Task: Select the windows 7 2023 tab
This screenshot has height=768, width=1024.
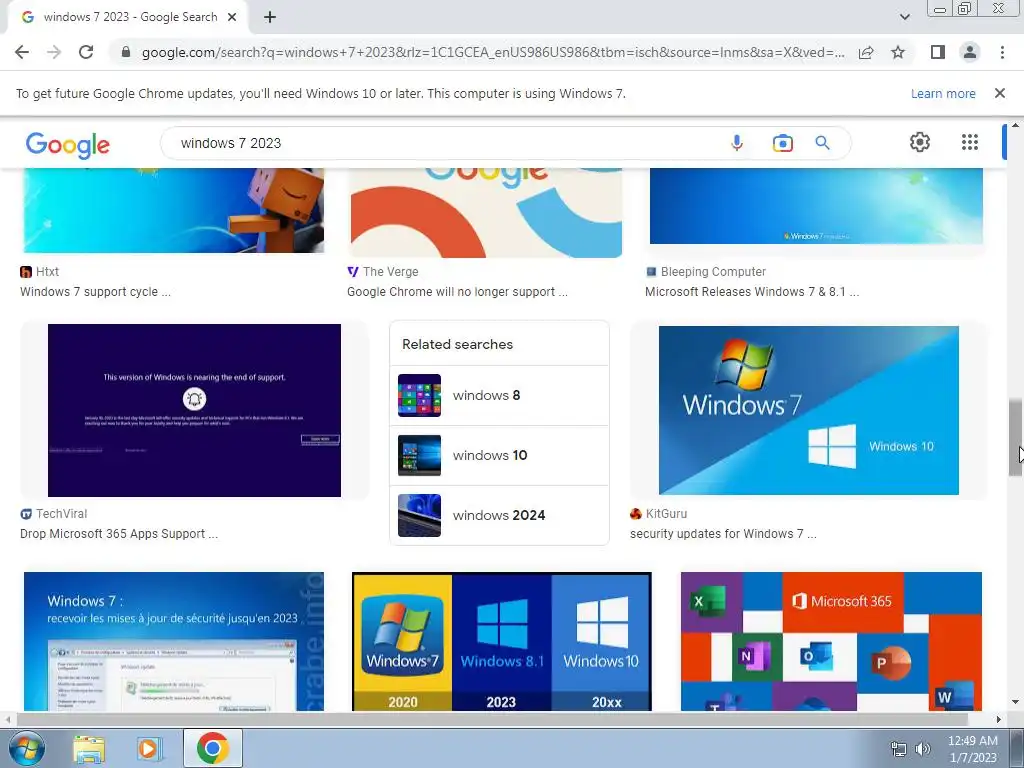Action: [x=127, y=18]
